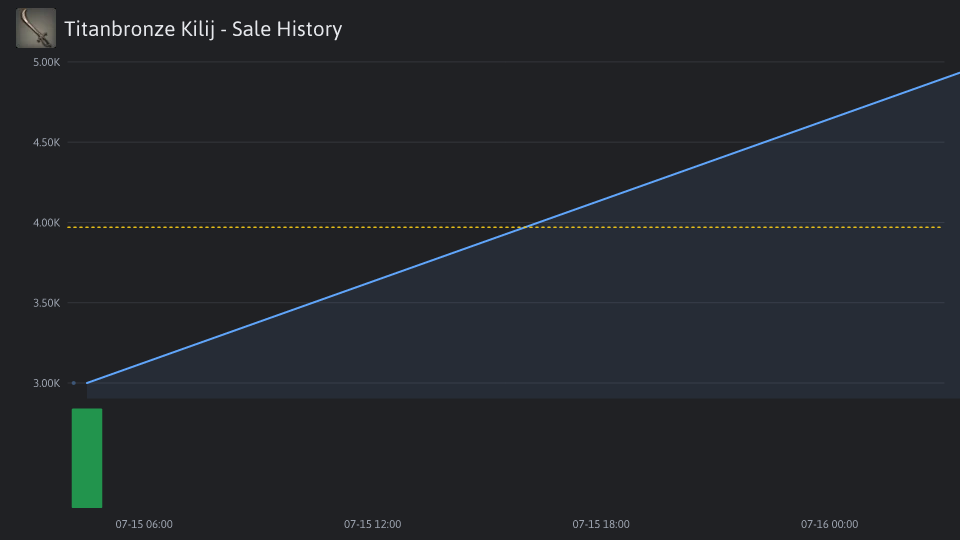The height and width of the screenshot is (540, 960).
Task: Click the 4.00K y-axis label
Action: coord(47,223)
